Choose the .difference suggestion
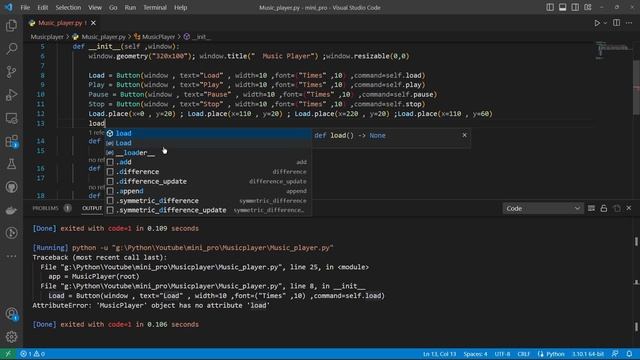Screen dimensions: 640x360 [208, 172]
